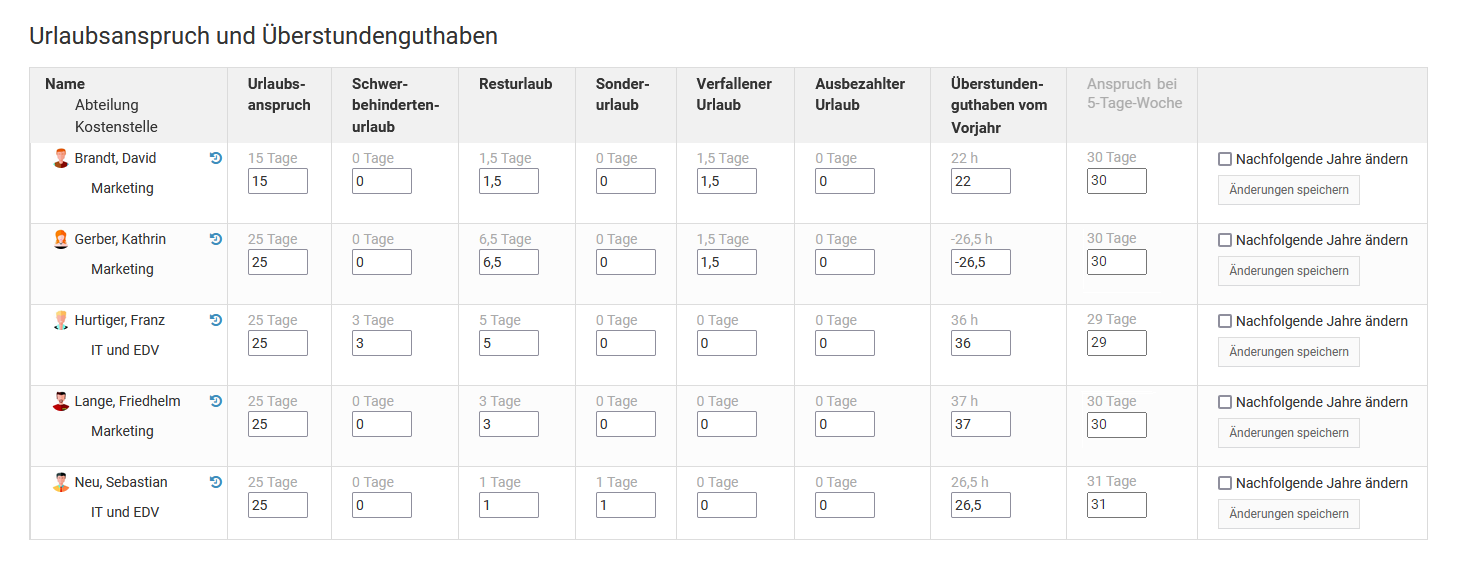1457x573 pixels.
Task: Click Kathrin Gerber's avatar icon
Action: 61,239
